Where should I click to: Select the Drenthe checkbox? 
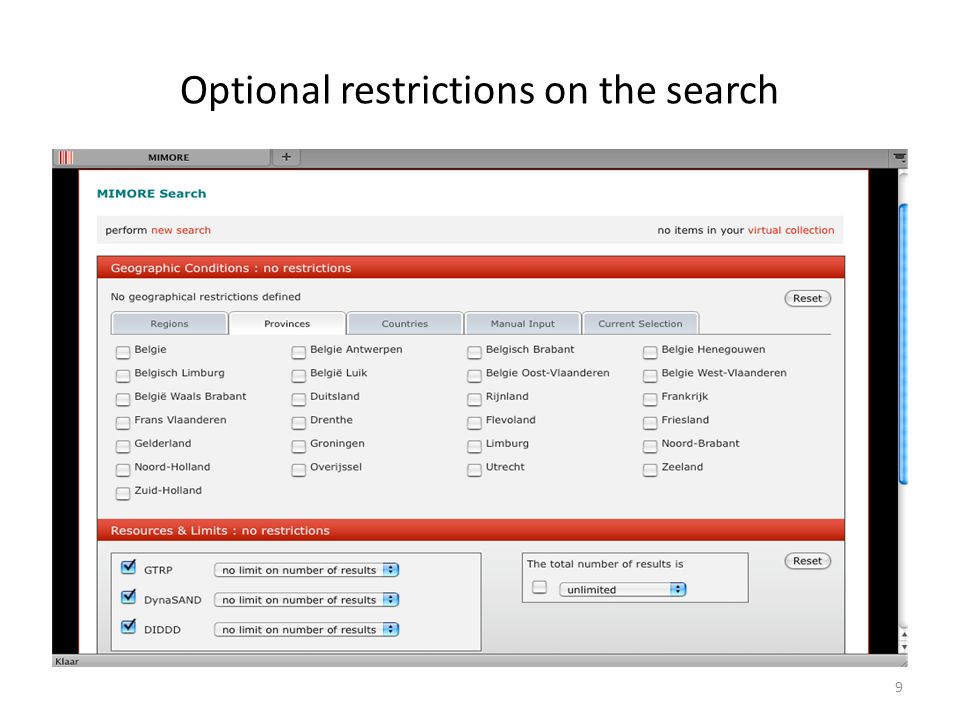[299, 422]
